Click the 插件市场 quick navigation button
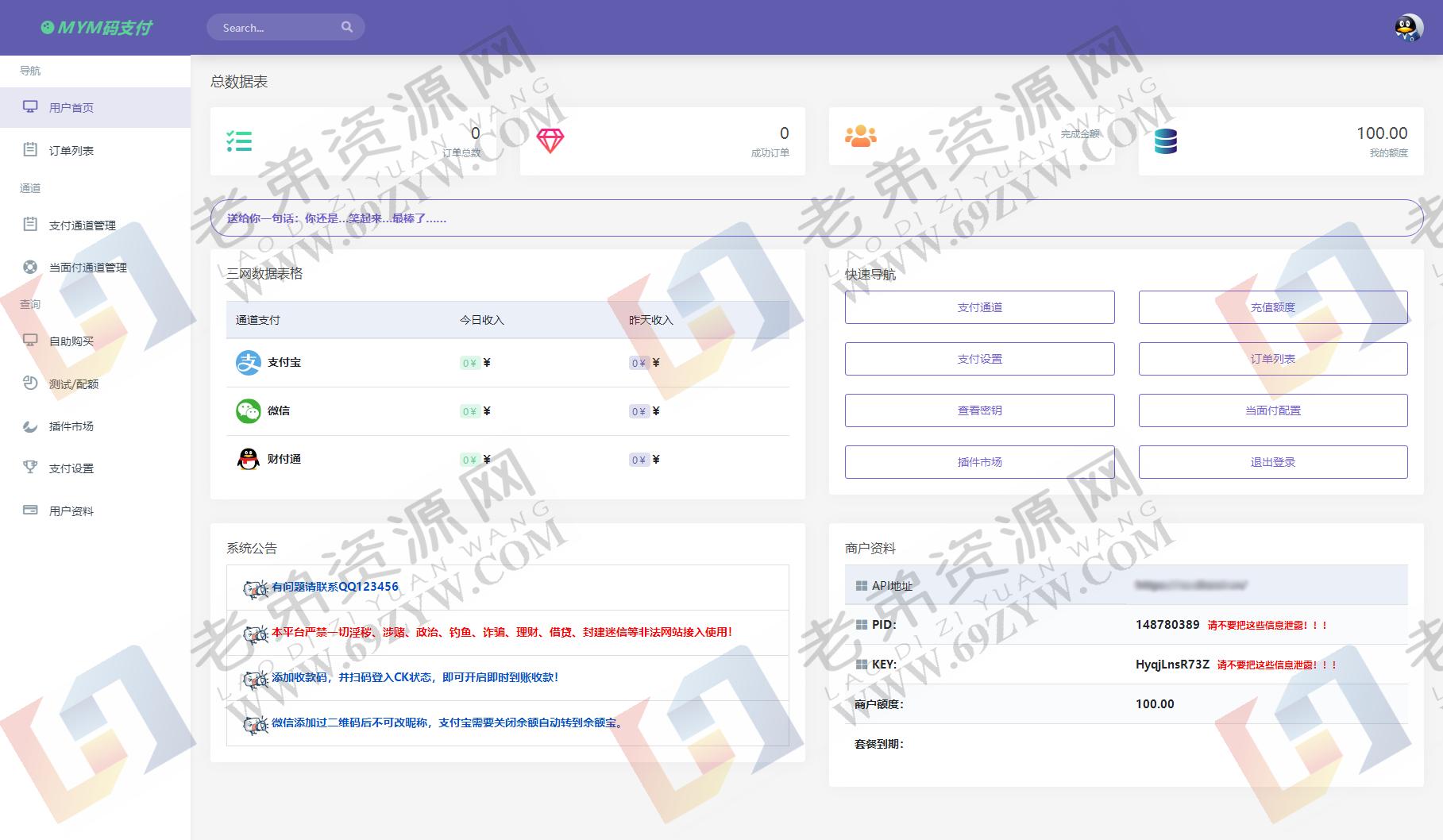Viewport: 1443px width, 840px height. click(979, 462)
